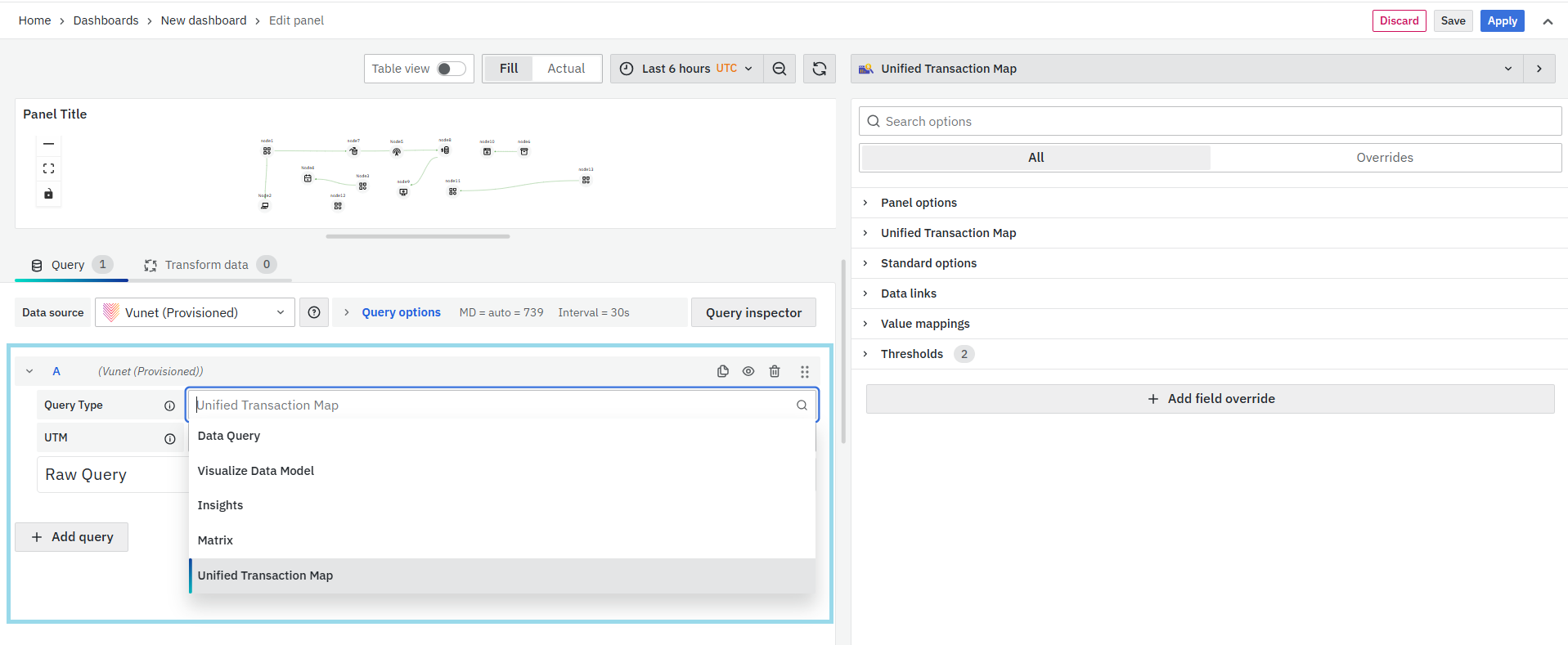Click the Query Type info icon
1568x645 pixels.
click(169, 405)
